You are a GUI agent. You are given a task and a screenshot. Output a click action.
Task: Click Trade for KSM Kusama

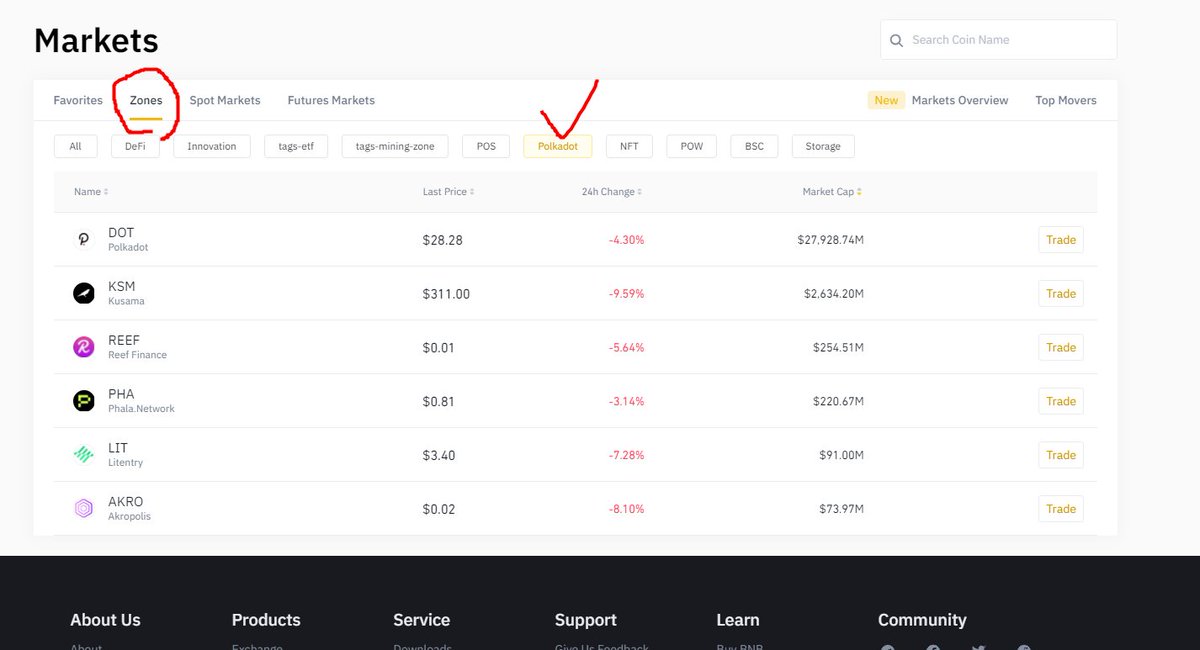point(1061,294)
